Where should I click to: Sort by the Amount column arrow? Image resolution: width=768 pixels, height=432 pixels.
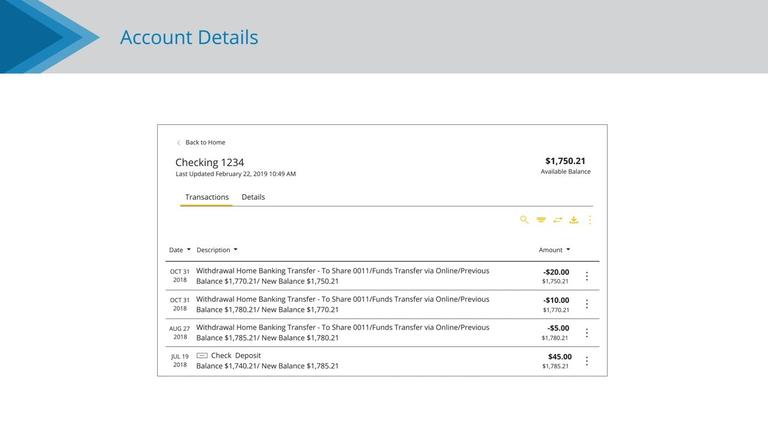(x=568, y=249)
